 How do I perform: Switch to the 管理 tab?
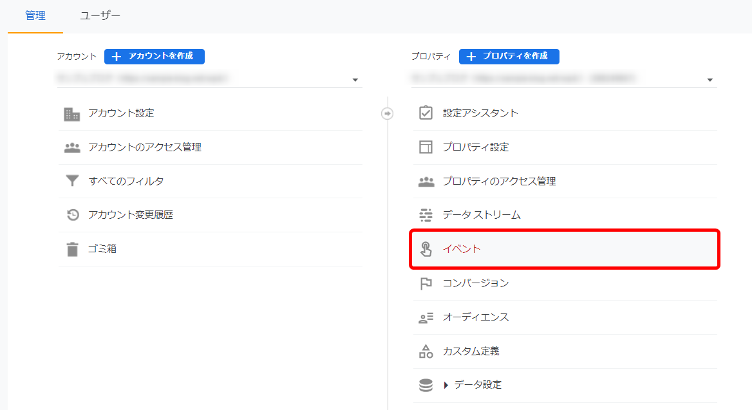35,16
